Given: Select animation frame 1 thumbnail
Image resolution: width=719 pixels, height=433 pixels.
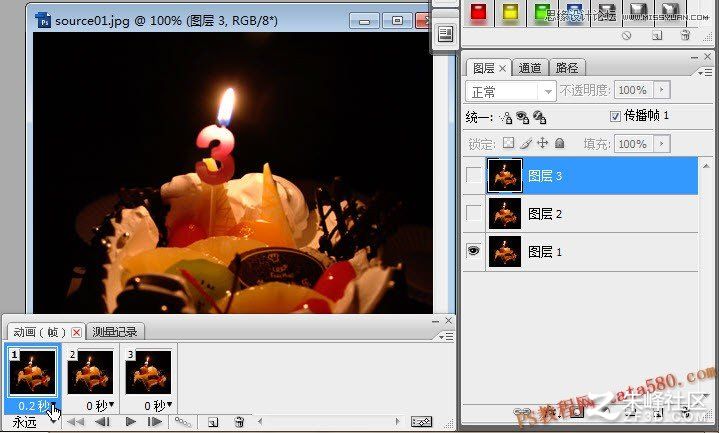Looking at the screenshot, I should [33, 371].
